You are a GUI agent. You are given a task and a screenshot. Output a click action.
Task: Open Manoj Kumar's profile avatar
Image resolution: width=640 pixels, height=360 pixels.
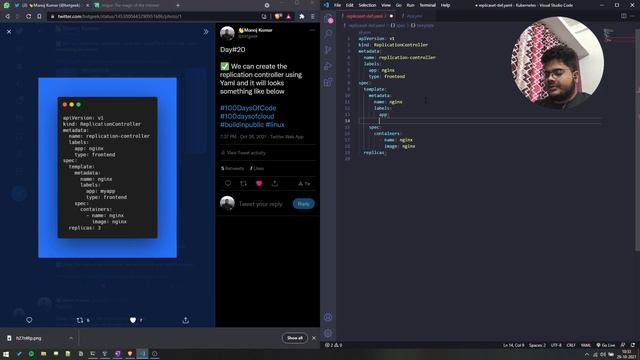(x=227, y=33)
